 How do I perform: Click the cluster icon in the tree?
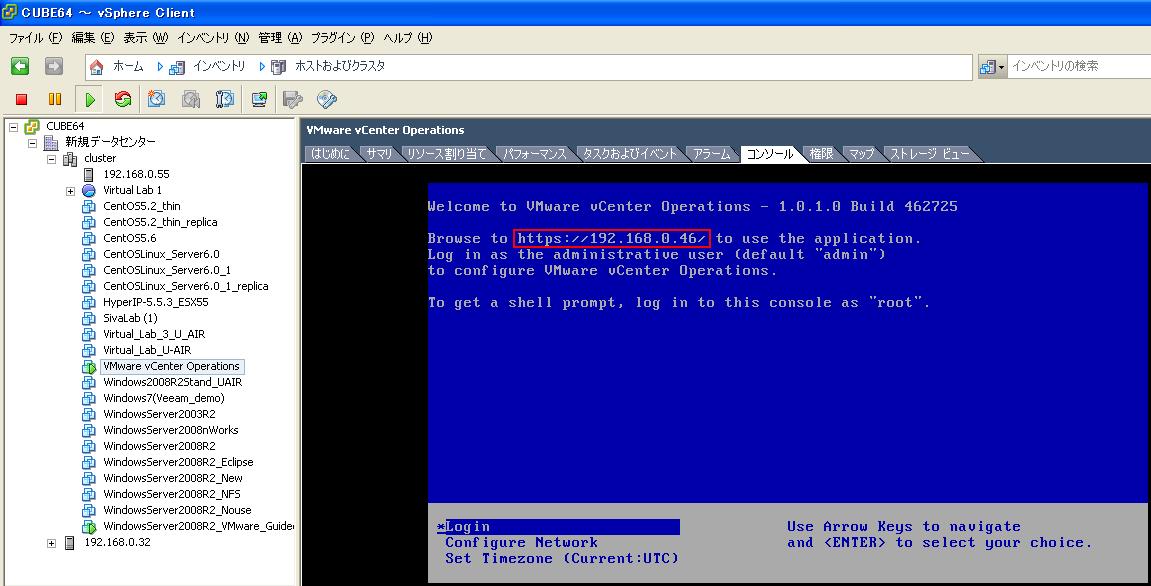pos(70,159)
